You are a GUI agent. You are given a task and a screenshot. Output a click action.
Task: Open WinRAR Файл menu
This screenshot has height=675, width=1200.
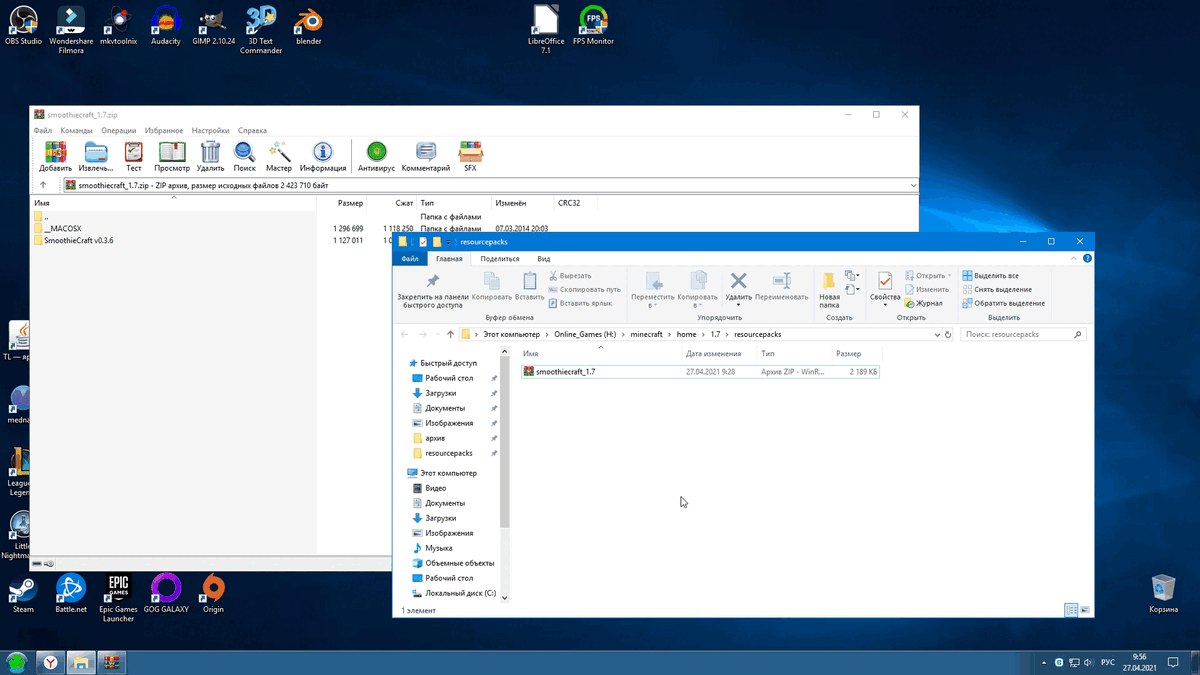pos(43,130)
